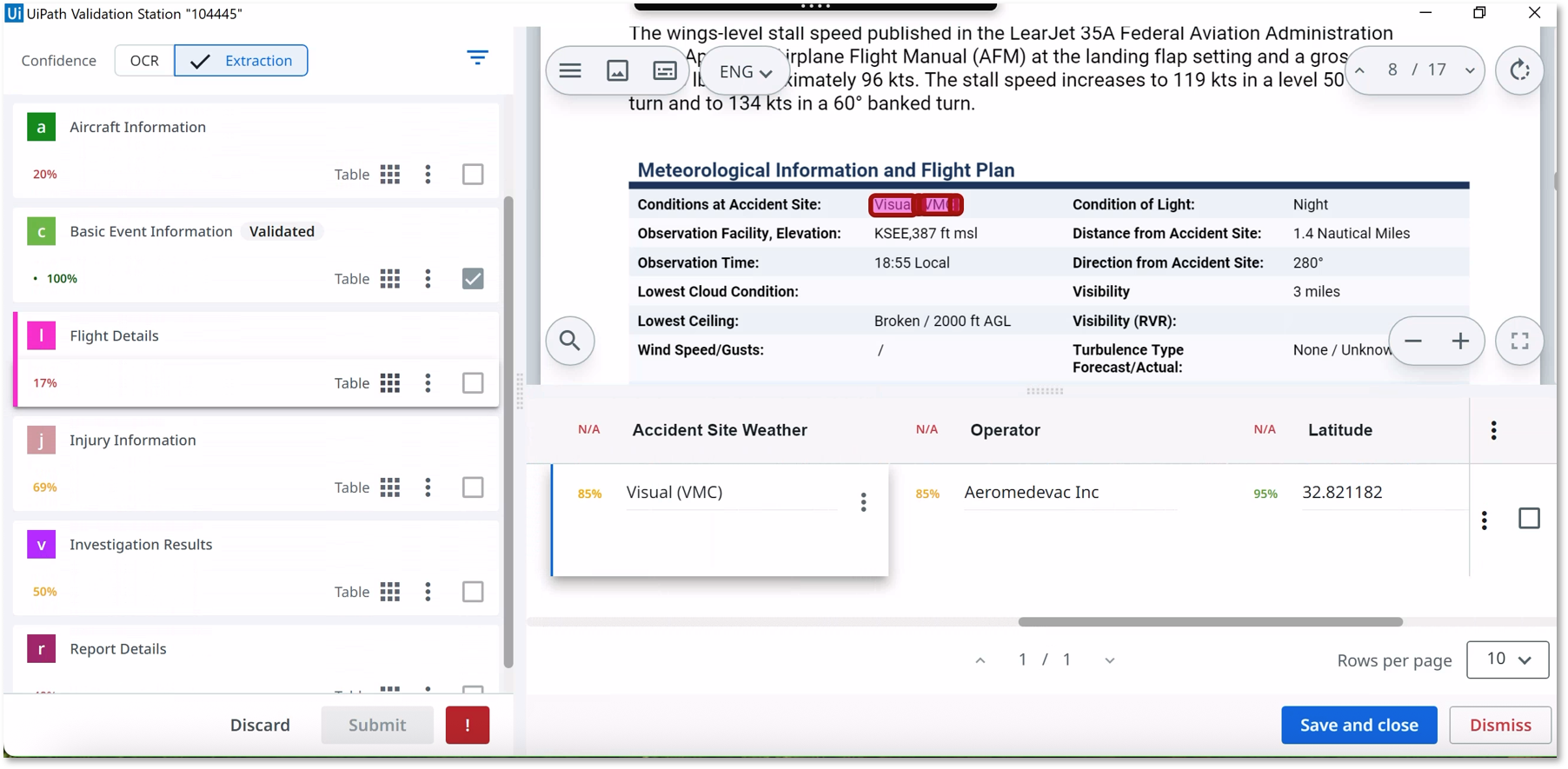
Task: Select the Extraction confidence tab
Action: tap(242, 61)
